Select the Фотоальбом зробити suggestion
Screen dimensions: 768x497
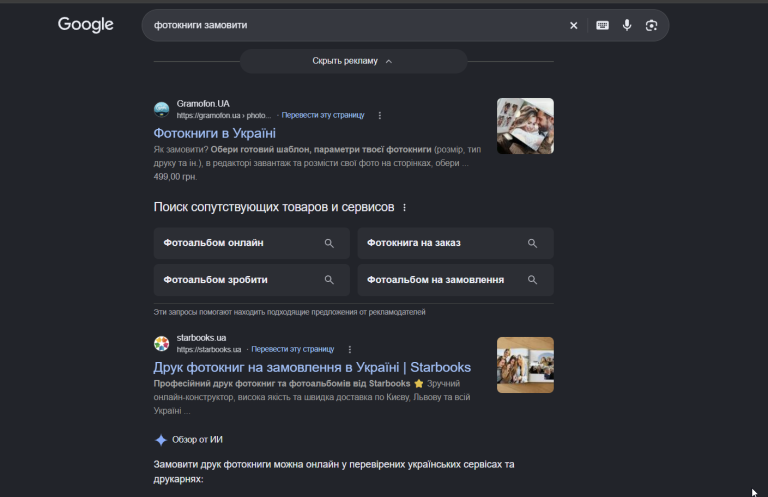pos(252,280)
